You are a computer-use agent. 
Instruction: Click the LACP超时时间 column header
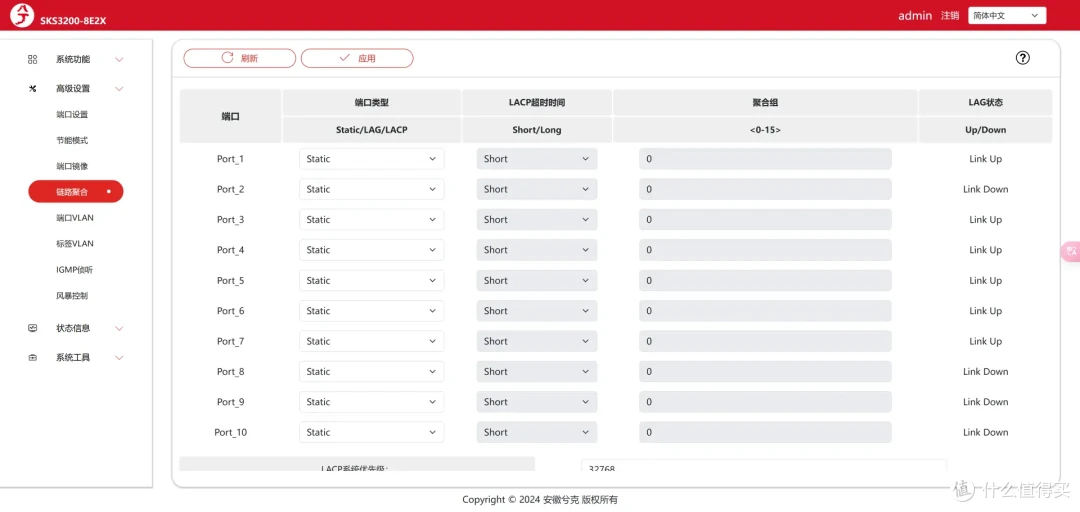point(537,102)
